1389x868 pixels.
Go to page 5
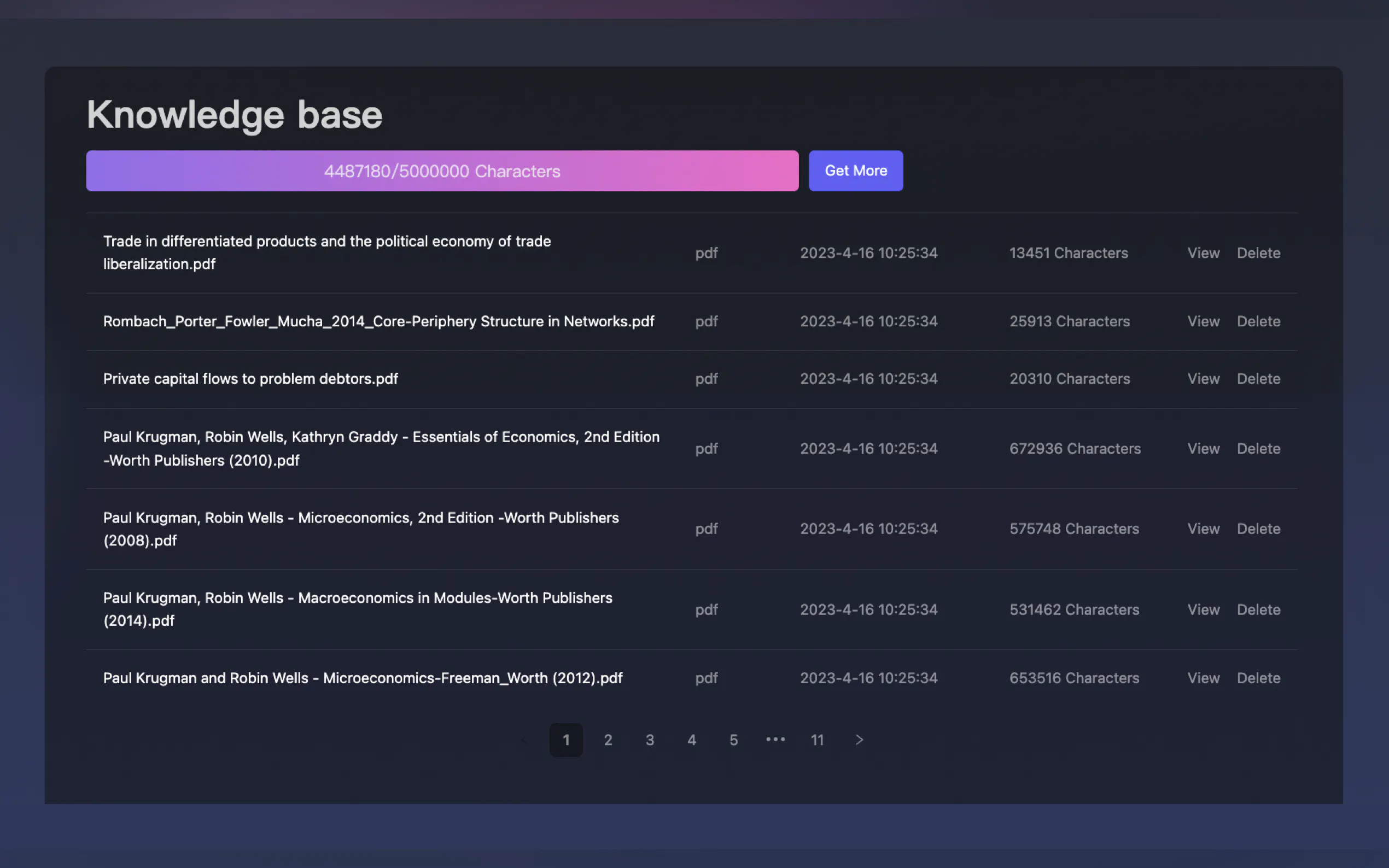pyautogui.click(x=733, y=740)
